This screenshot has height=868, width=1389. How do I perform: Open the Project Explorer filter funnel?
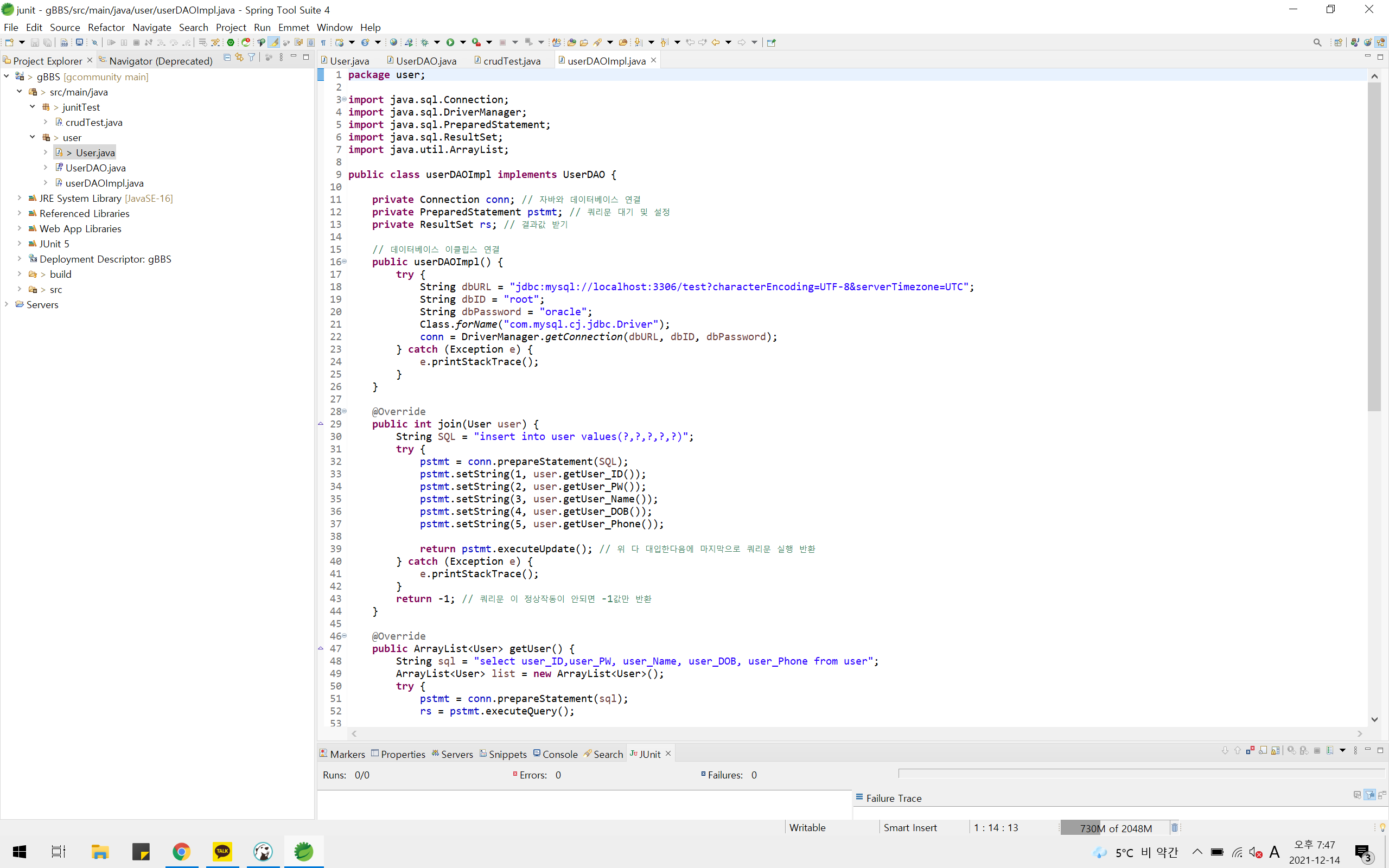click(x=251, y=58)
